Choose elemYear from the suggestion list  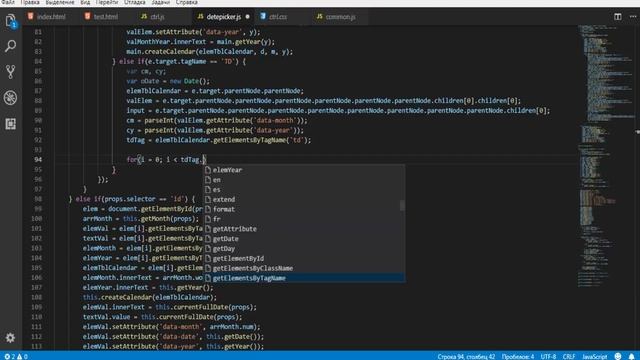pyautogui.click(x=304, y=170)
